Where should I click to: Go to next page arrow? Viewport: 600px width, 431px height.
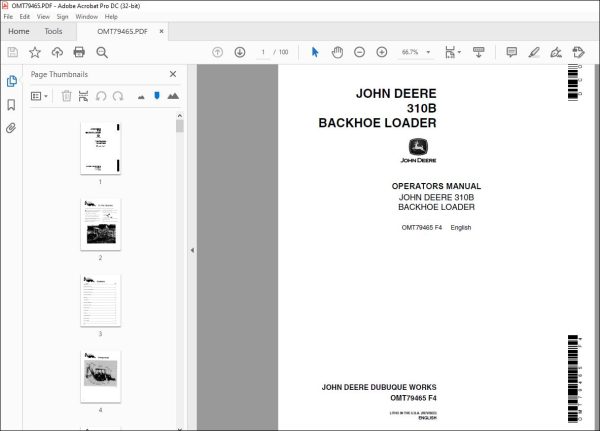click(x=240, y=52)
